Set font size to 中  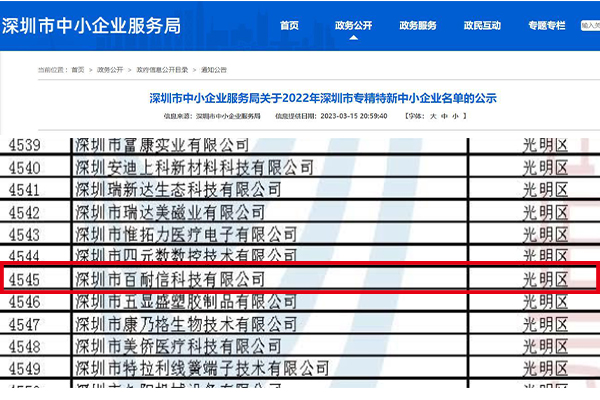444,116
